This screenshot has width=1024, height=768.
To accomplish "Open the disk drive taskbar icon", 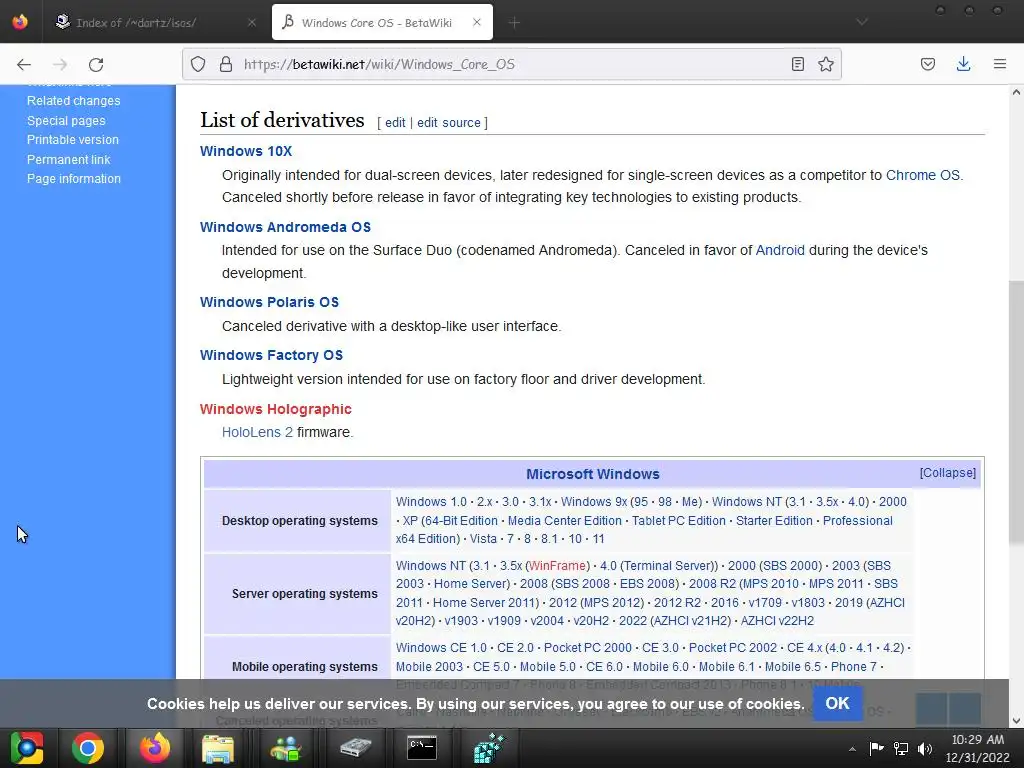I will [355, 748].
